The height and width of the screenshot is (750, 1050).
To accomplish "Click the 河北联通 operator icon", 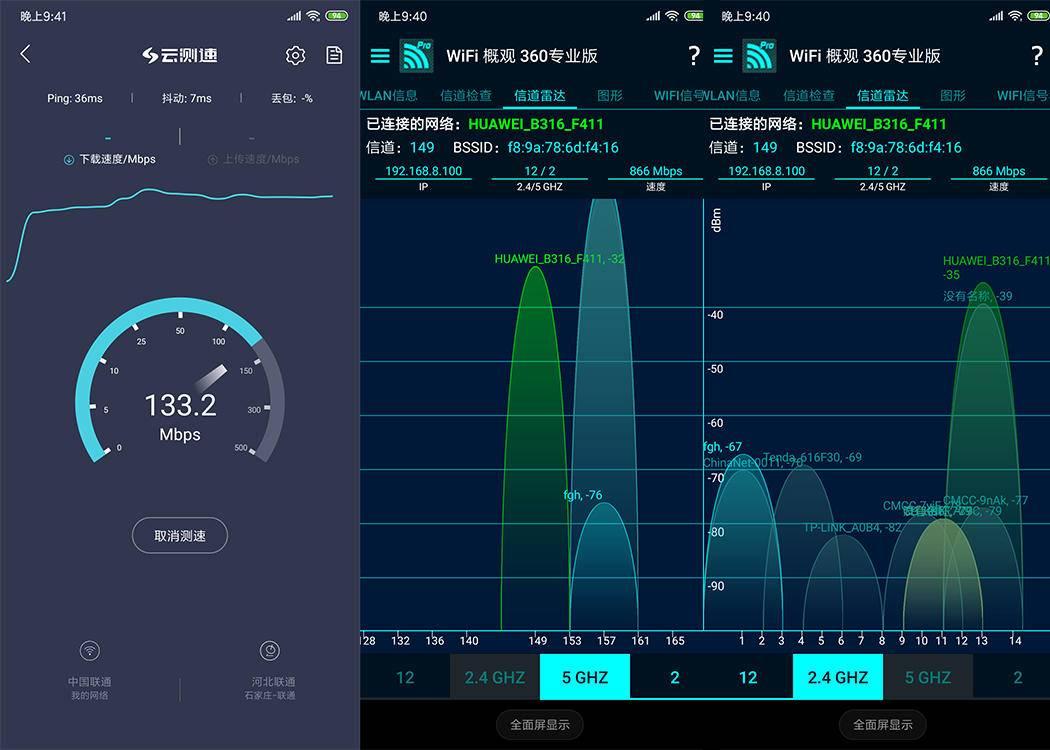I will click(269, 650).
